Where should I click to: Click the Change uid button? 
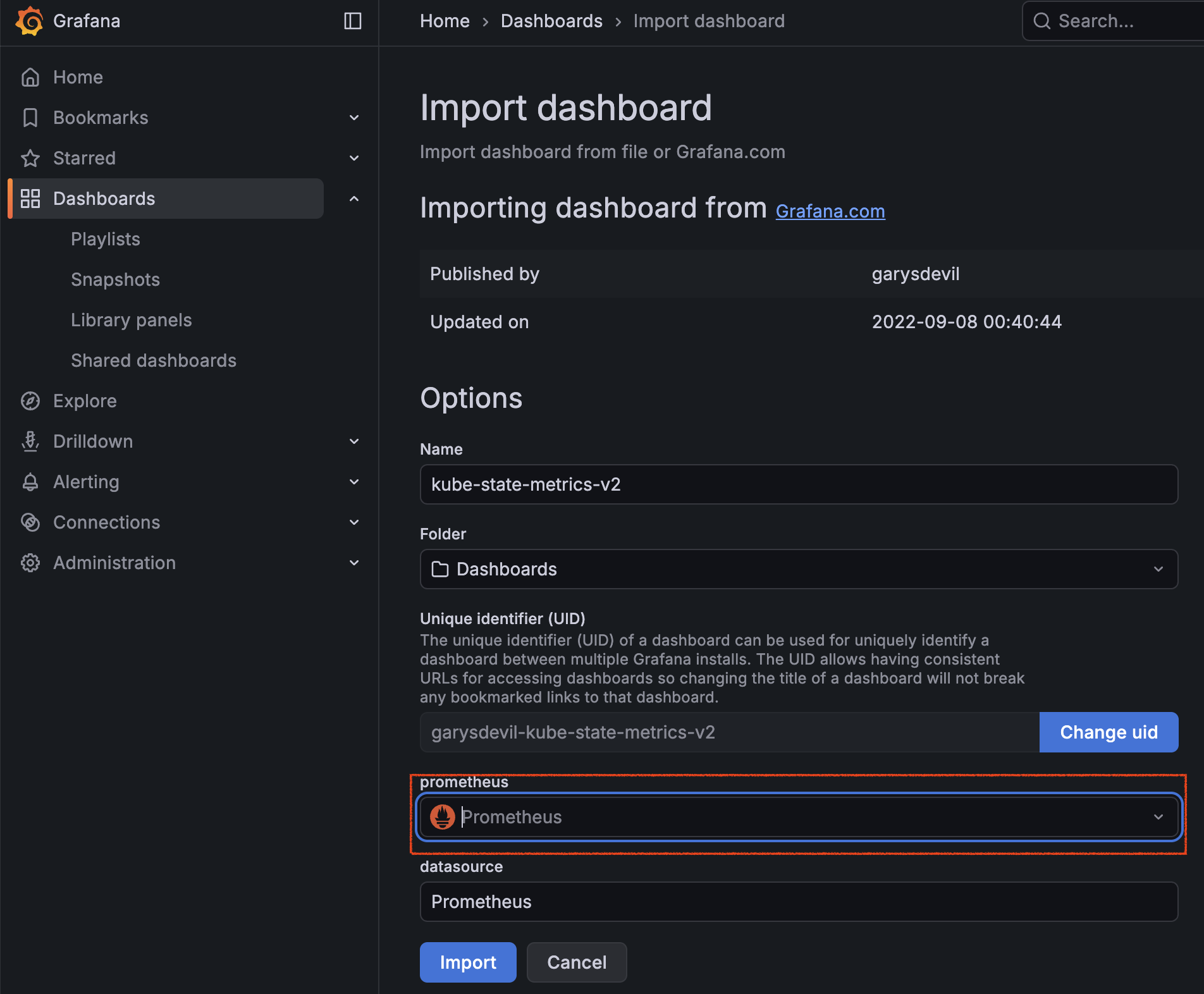tap(1108, 732)
